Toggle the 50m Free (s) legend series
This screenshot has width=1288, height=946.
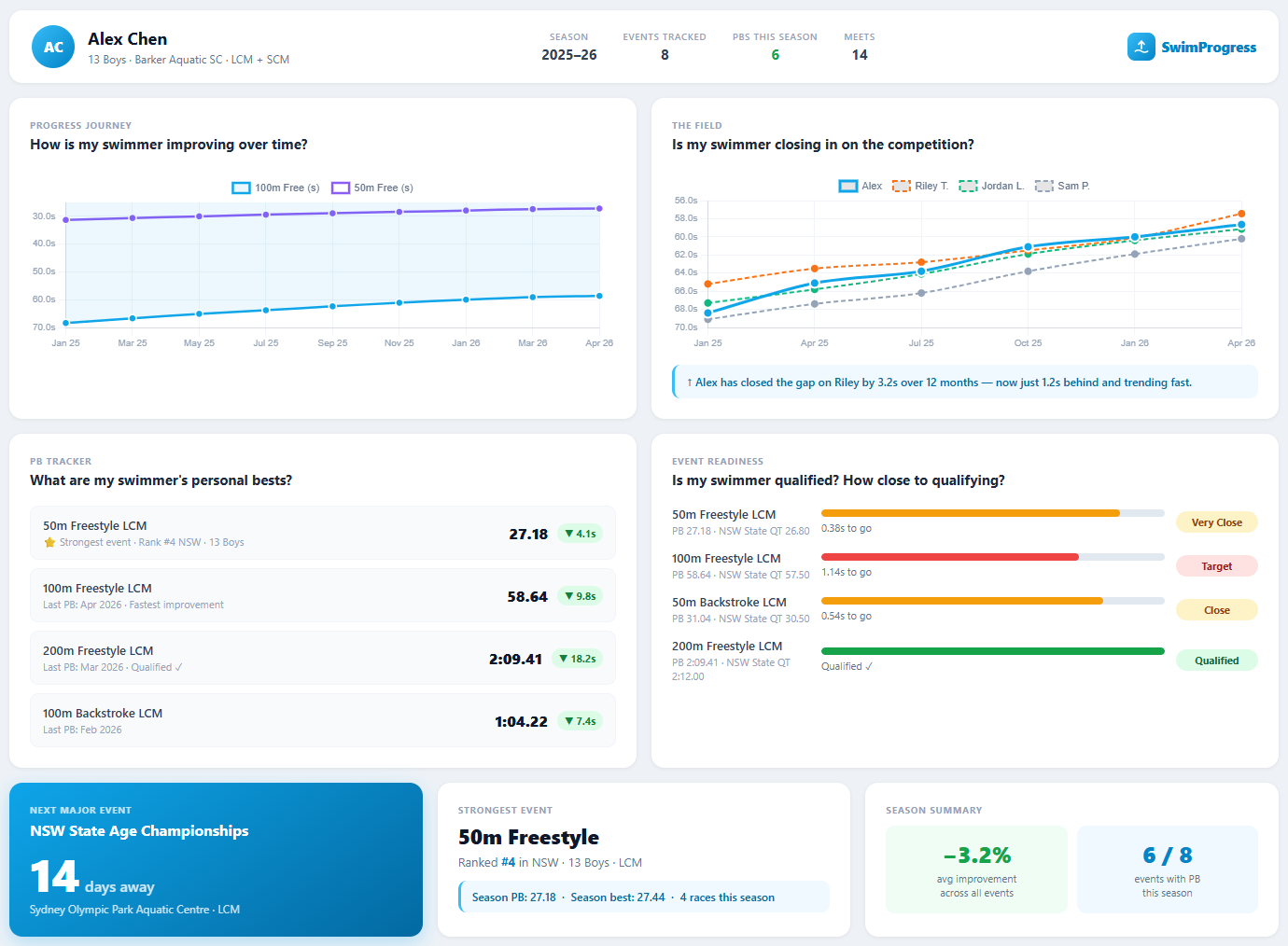pyautogui.click(x=372, y=188)
